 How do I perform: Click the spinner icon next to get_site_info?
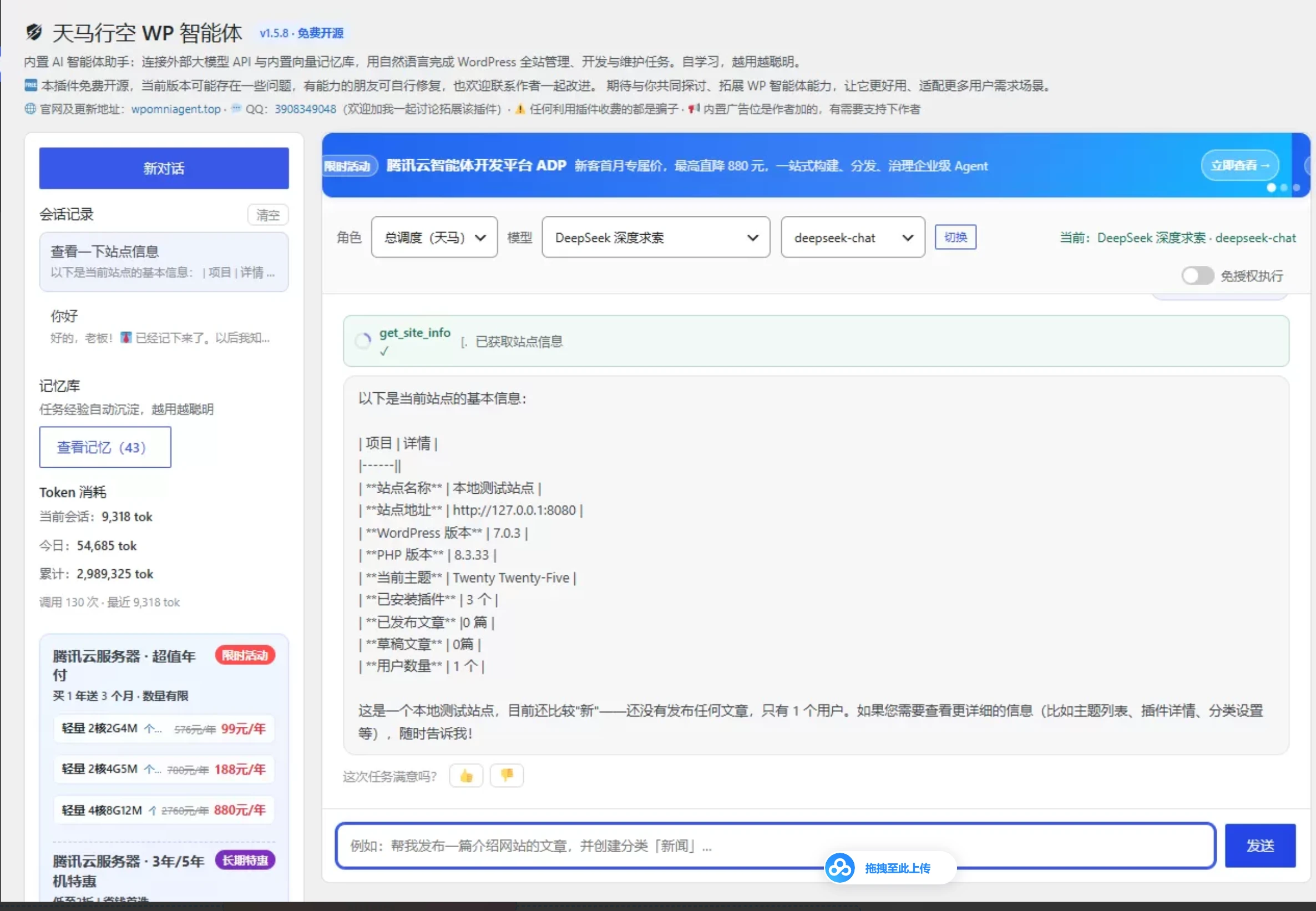(363, 341)
